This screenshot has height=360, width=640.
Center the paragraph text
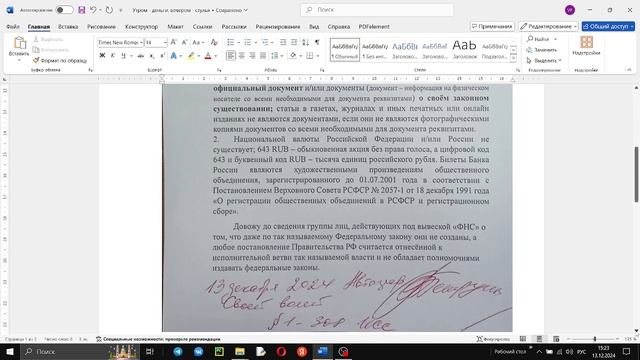point(242,56)
